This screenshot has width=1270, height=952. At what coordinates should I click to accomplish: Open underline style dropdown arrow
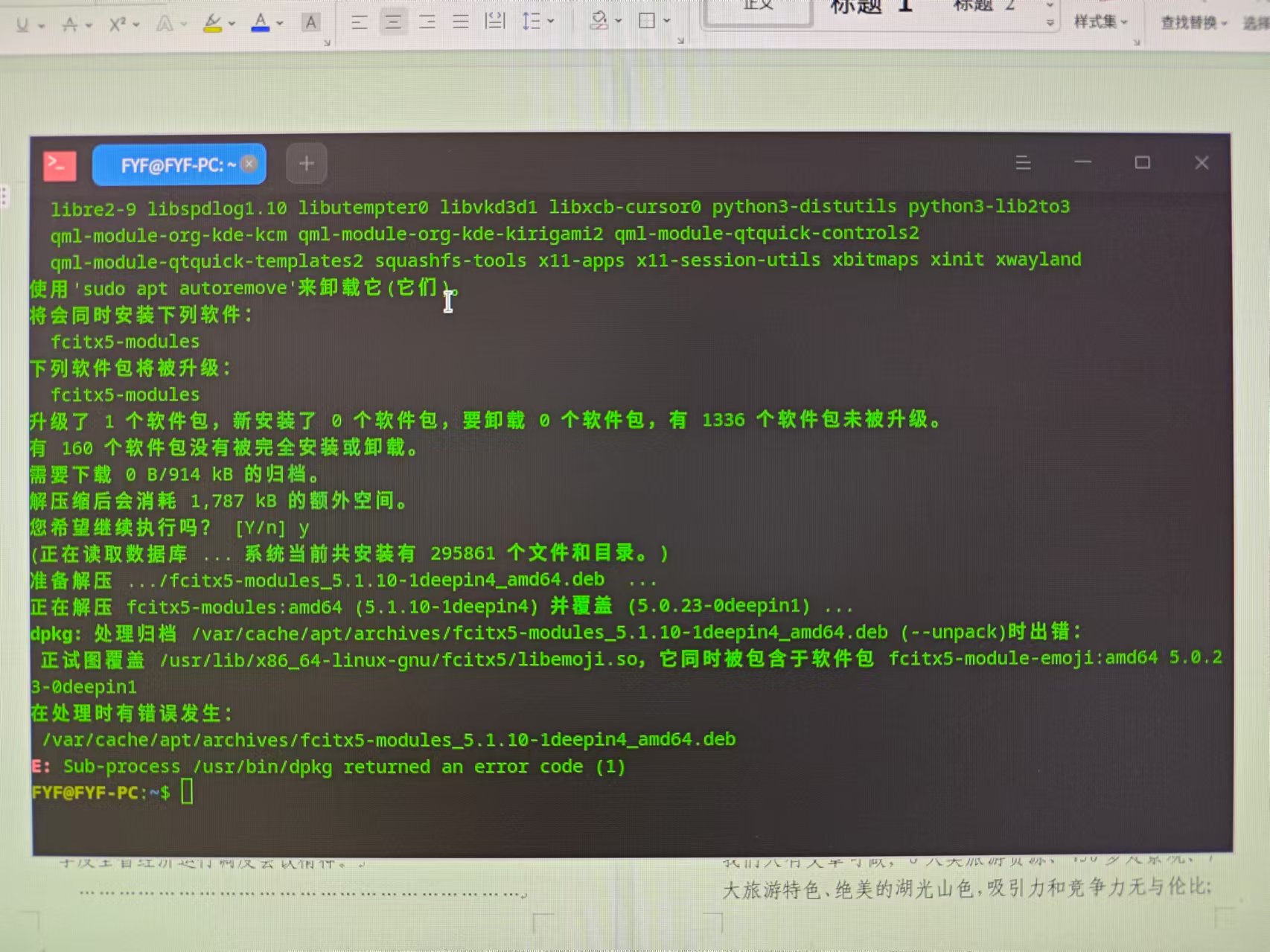pos(42,26)
